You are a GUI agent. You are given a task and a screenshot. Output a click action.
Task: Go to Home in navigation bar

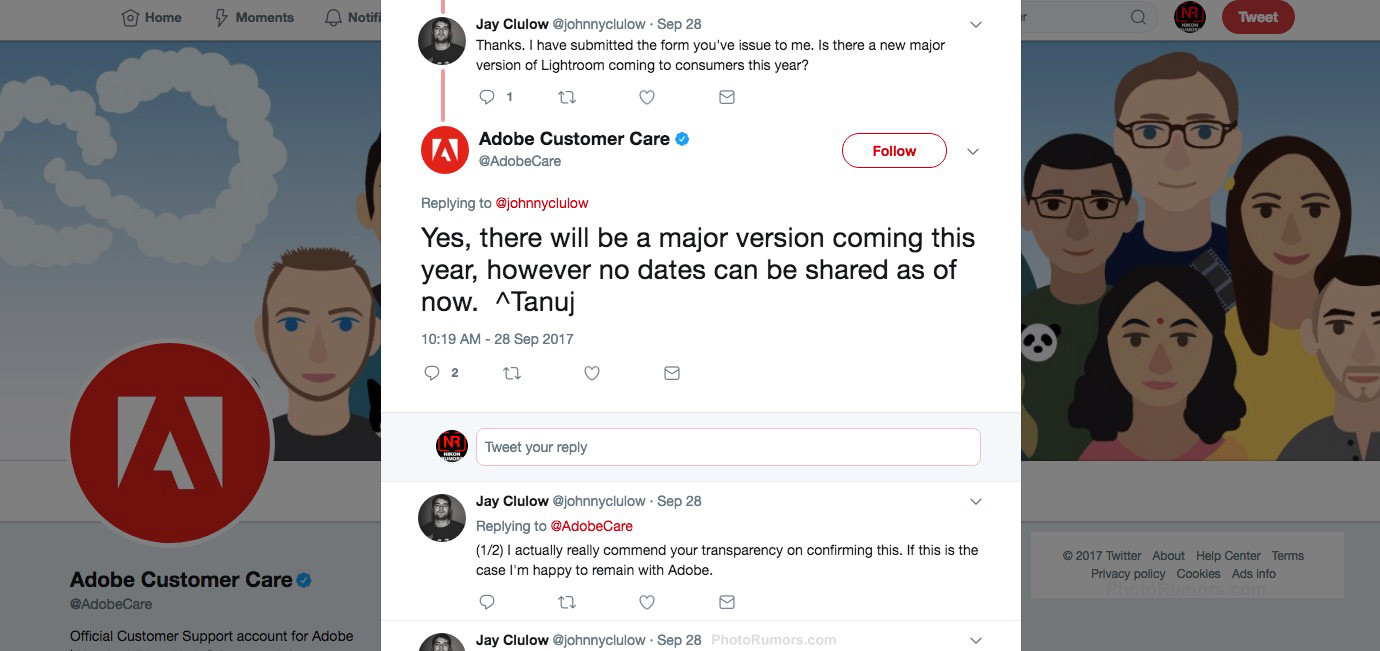tap(151, 17)
